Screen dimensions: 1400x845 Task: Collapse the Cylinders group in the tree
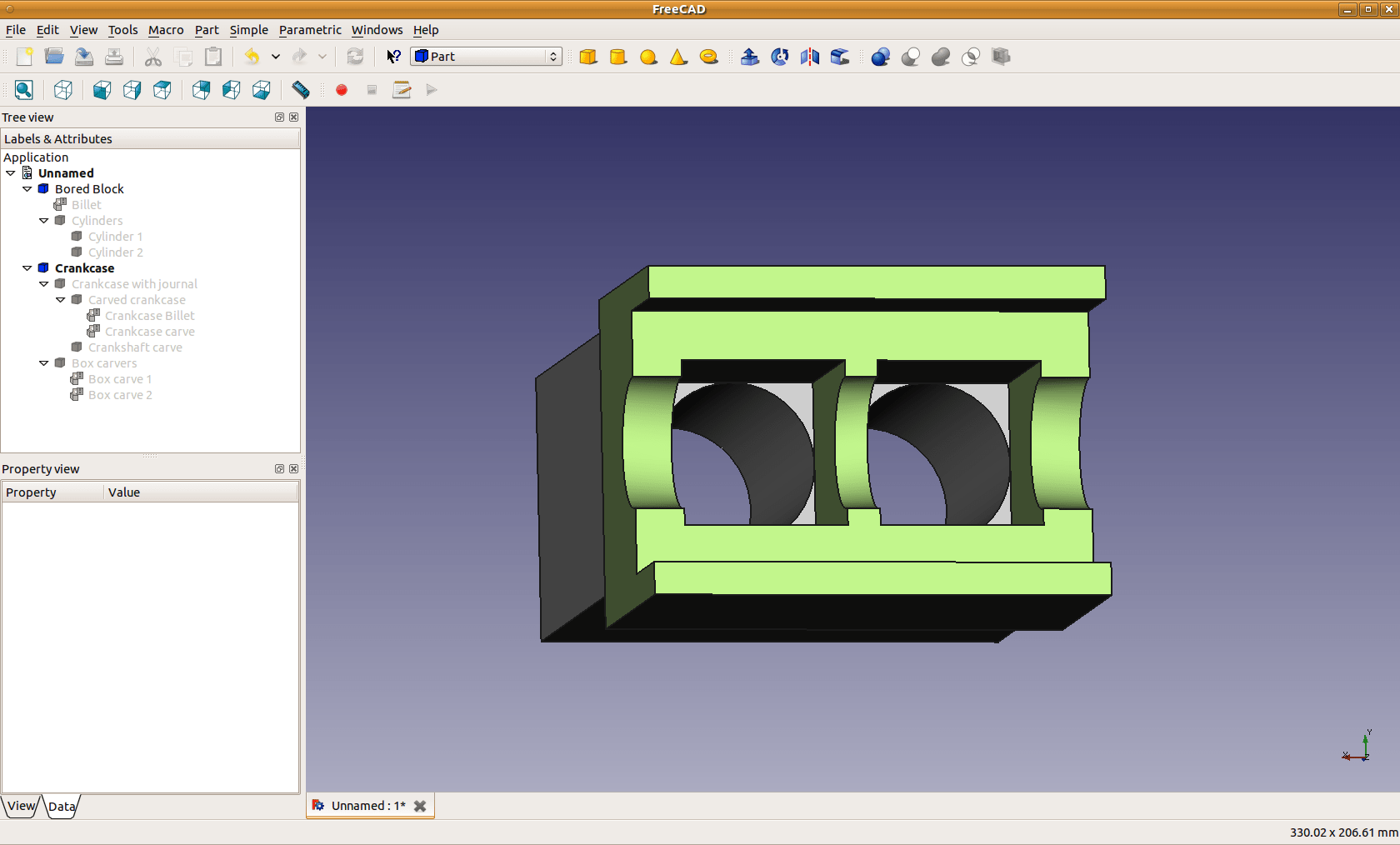point(44,221)
